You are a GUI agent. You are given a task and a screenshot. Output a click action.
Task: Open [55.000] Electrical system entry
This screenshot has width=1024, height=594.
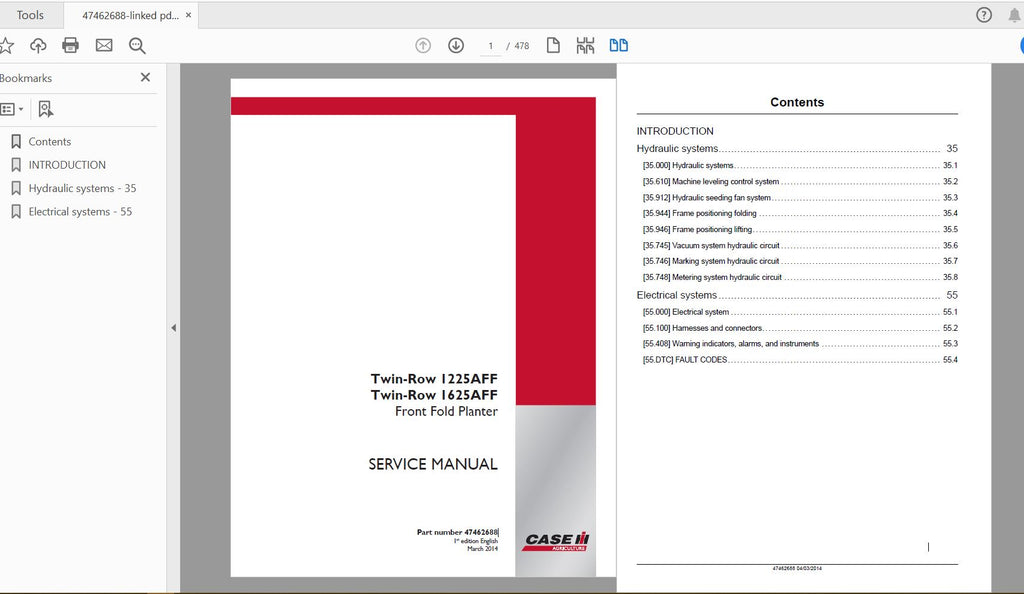click(800, 312)
